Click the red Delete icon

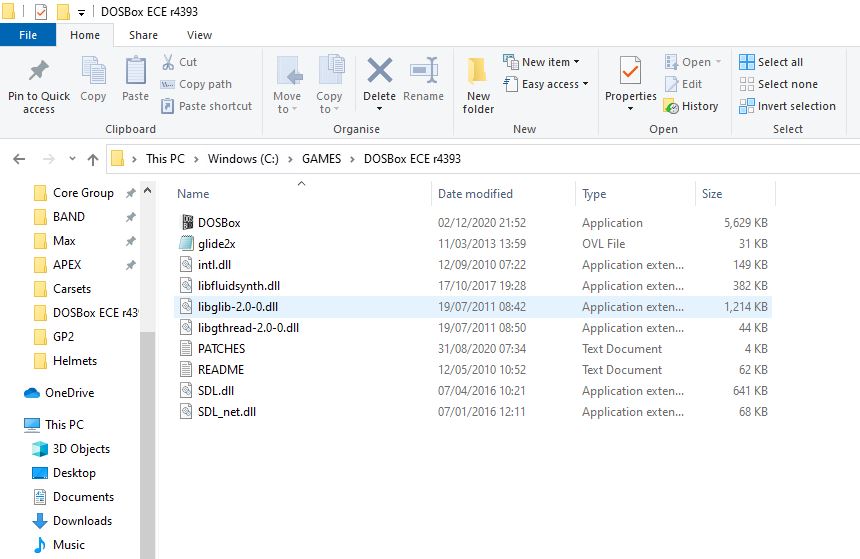tap(379, 72)
